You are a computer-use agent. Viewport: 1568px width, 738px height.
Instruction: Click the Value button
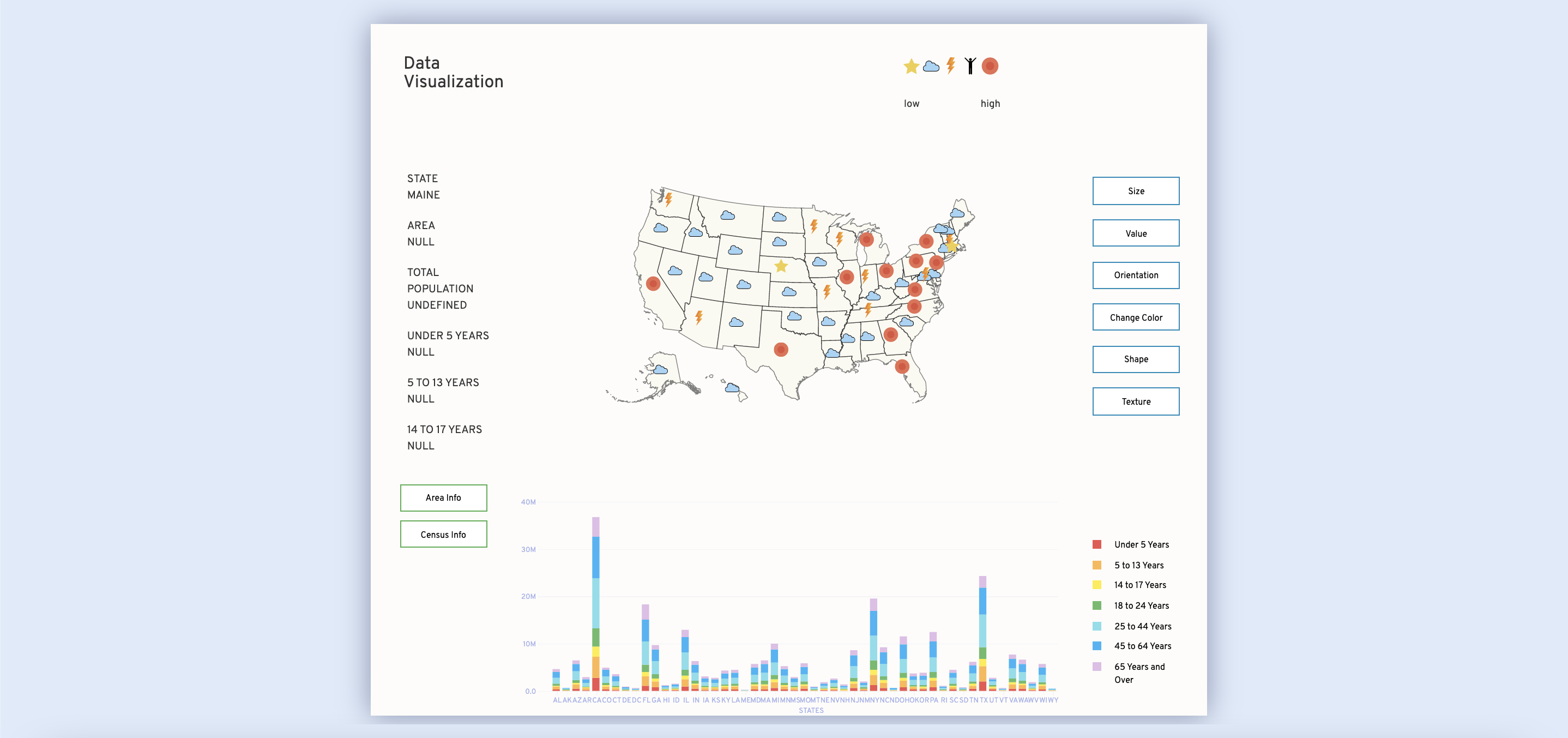click(x=1136, y=233)
